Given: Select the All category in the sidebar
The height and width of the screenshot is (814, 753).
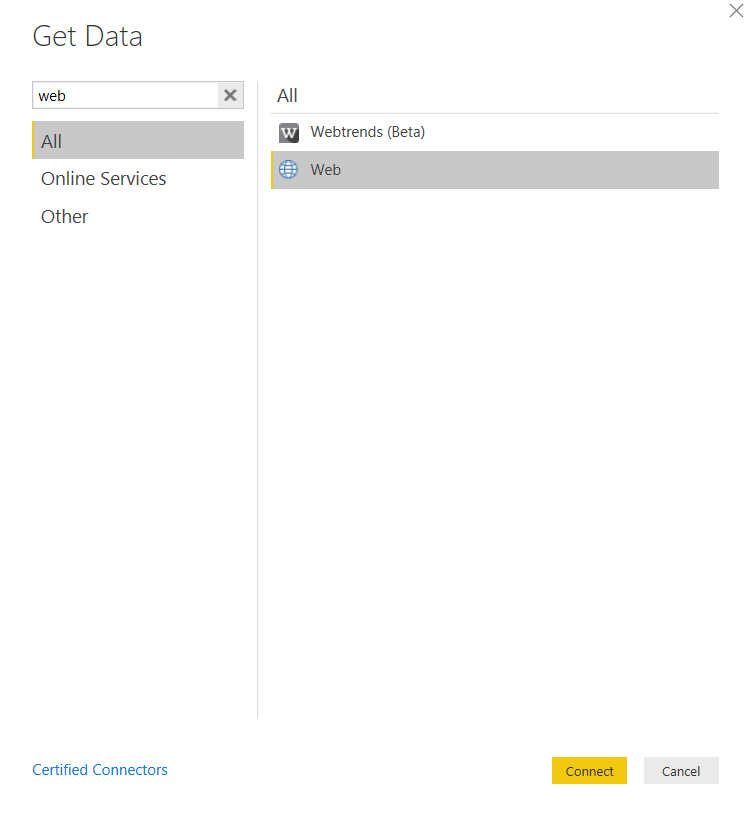Looking at the screenshot, I should coord(138,140).
